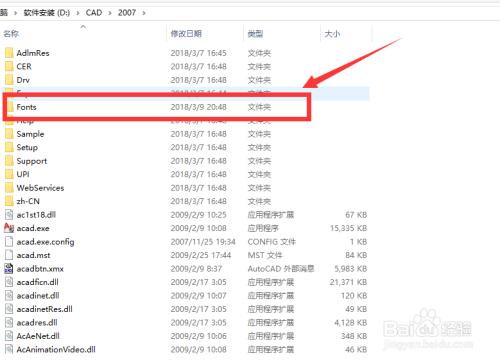Click the 15,335 KB size cell

click(349, 228)
